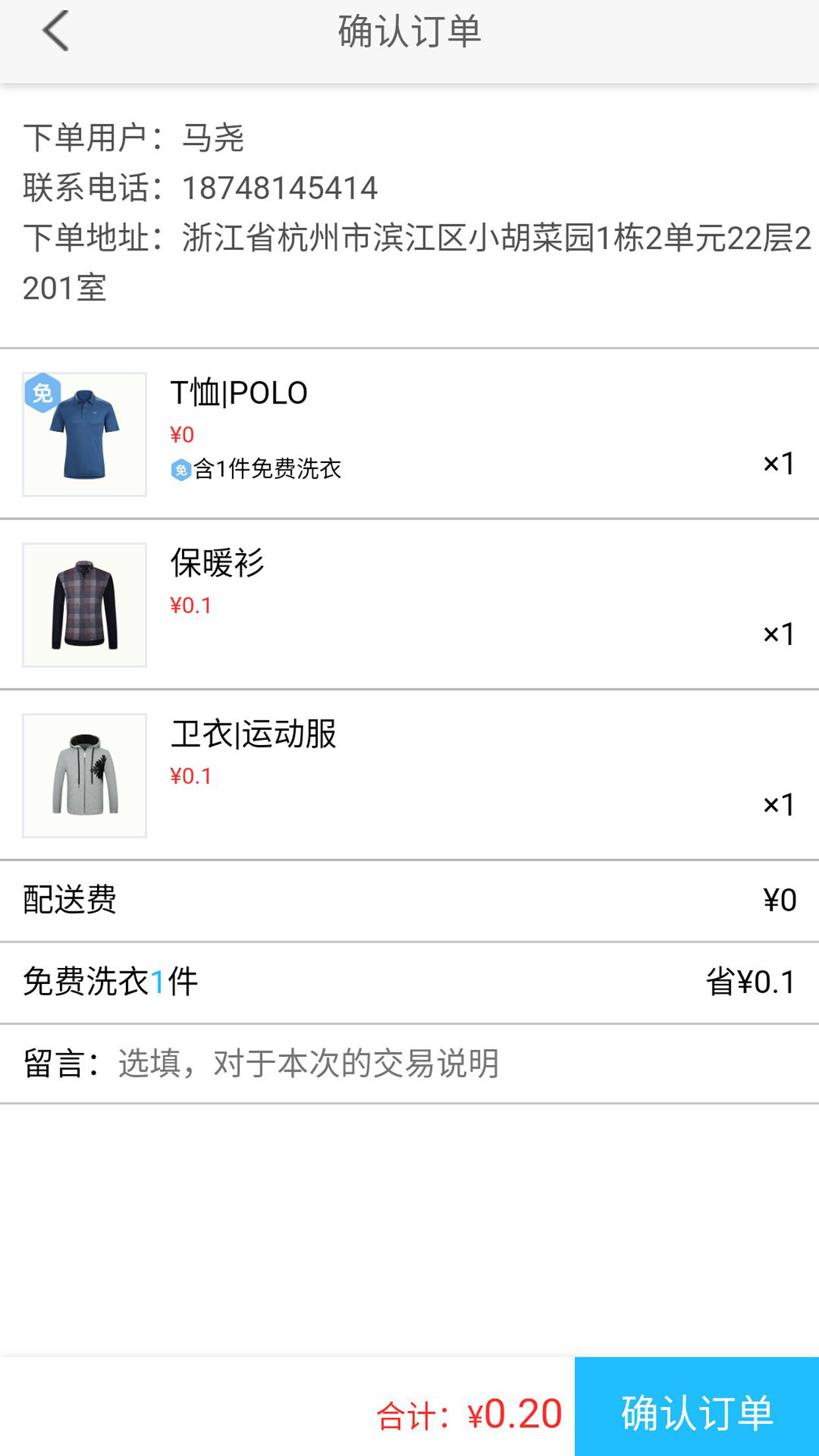This screenshot has width=819, height=1456.
Task: Tap the 联系电话 phone number
Action: [x=280, y=189]
